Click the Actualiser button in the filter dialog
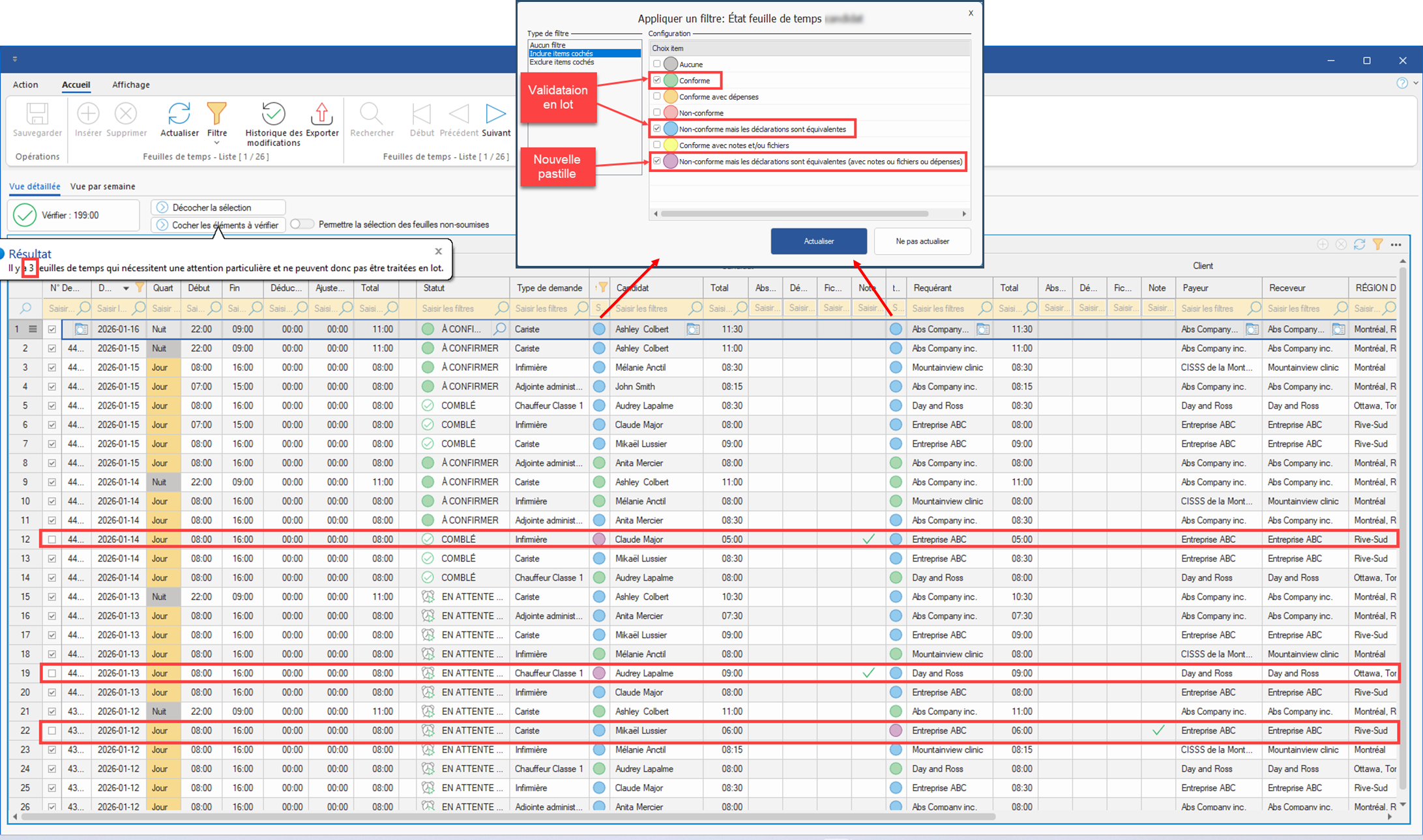 coord(818,241)
